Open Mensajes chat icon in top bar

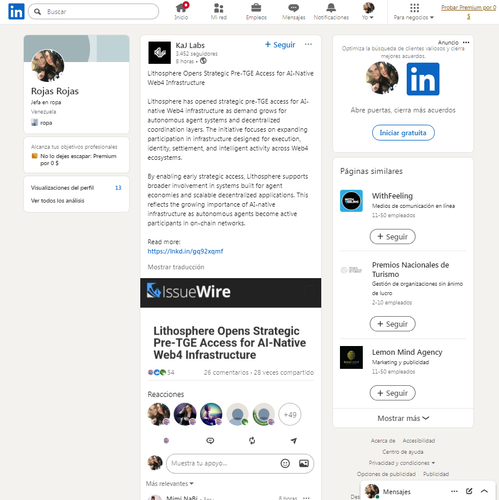(x=293, y=11)
